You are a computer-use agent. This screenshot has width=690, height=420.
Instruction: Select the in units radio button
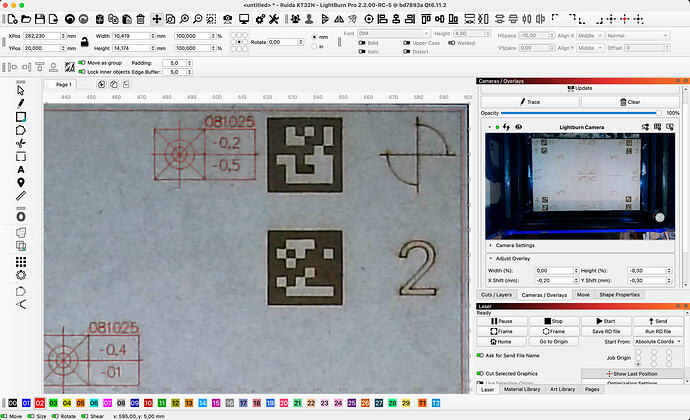click(x=314, y=46)
